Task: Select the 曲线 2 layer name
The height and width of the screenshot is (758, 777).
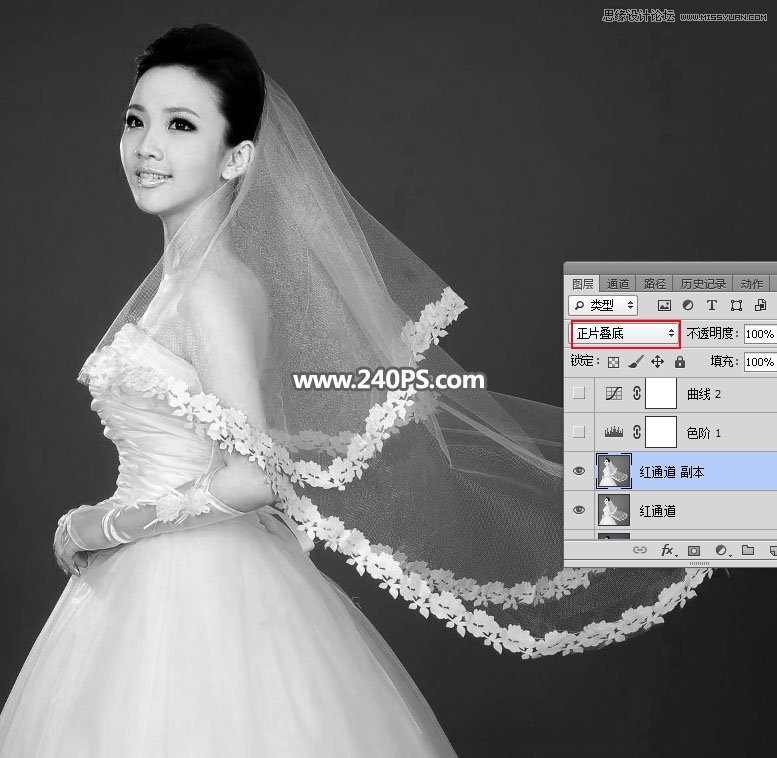Action: (703, 394)
